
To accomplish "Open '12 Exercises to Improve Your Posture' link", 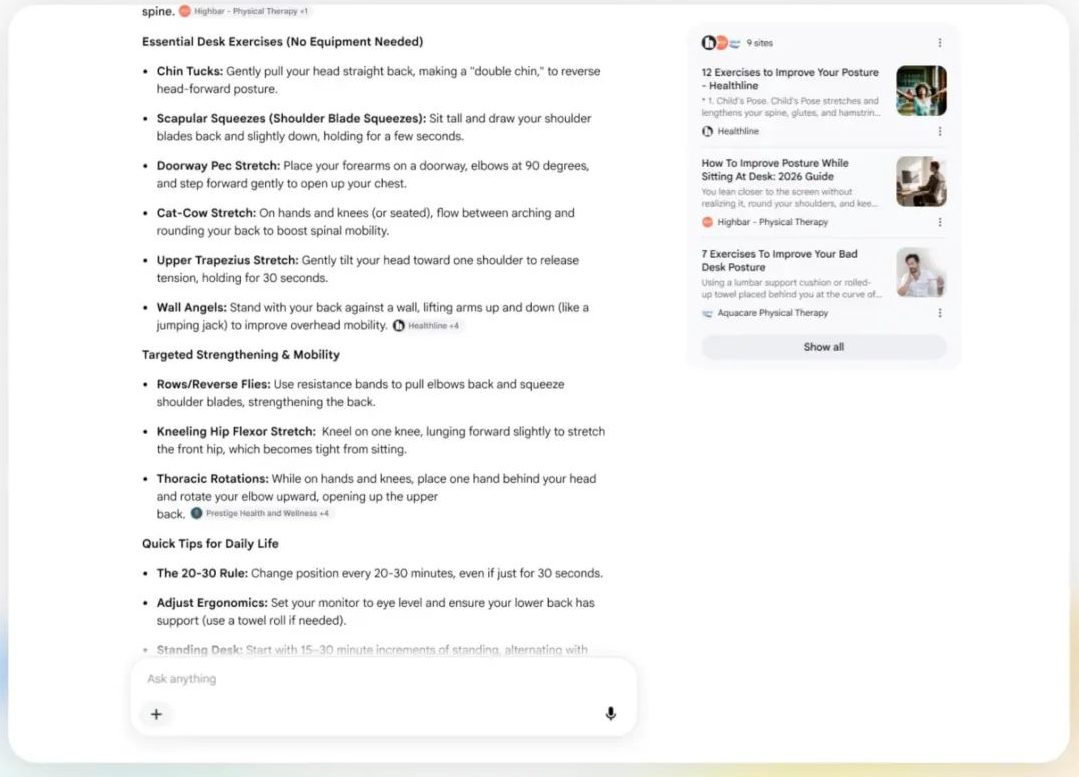I will [x=790, y=78].
